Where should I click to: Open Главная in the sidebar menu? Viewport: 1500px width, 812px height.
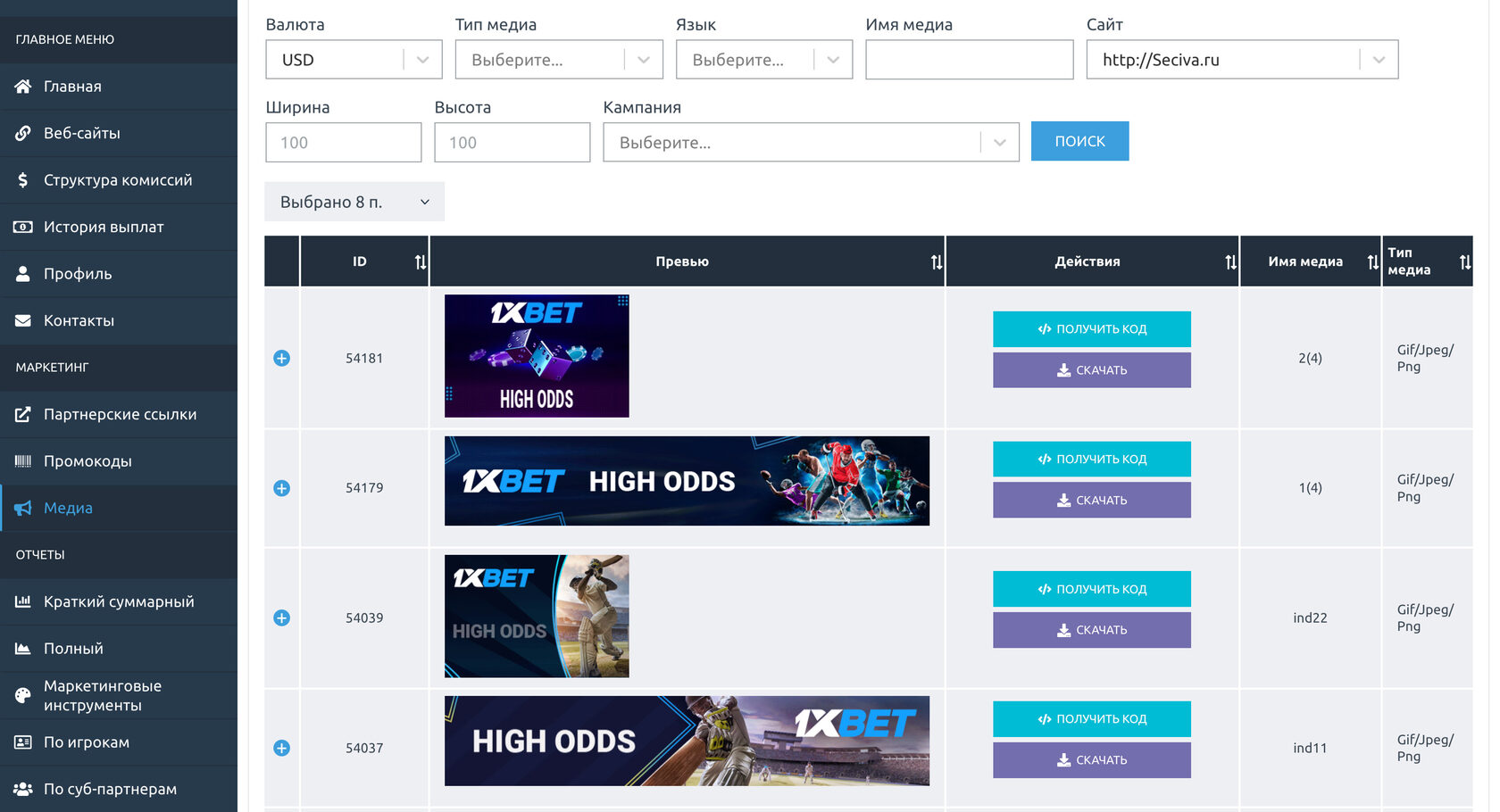pos(119,87)
